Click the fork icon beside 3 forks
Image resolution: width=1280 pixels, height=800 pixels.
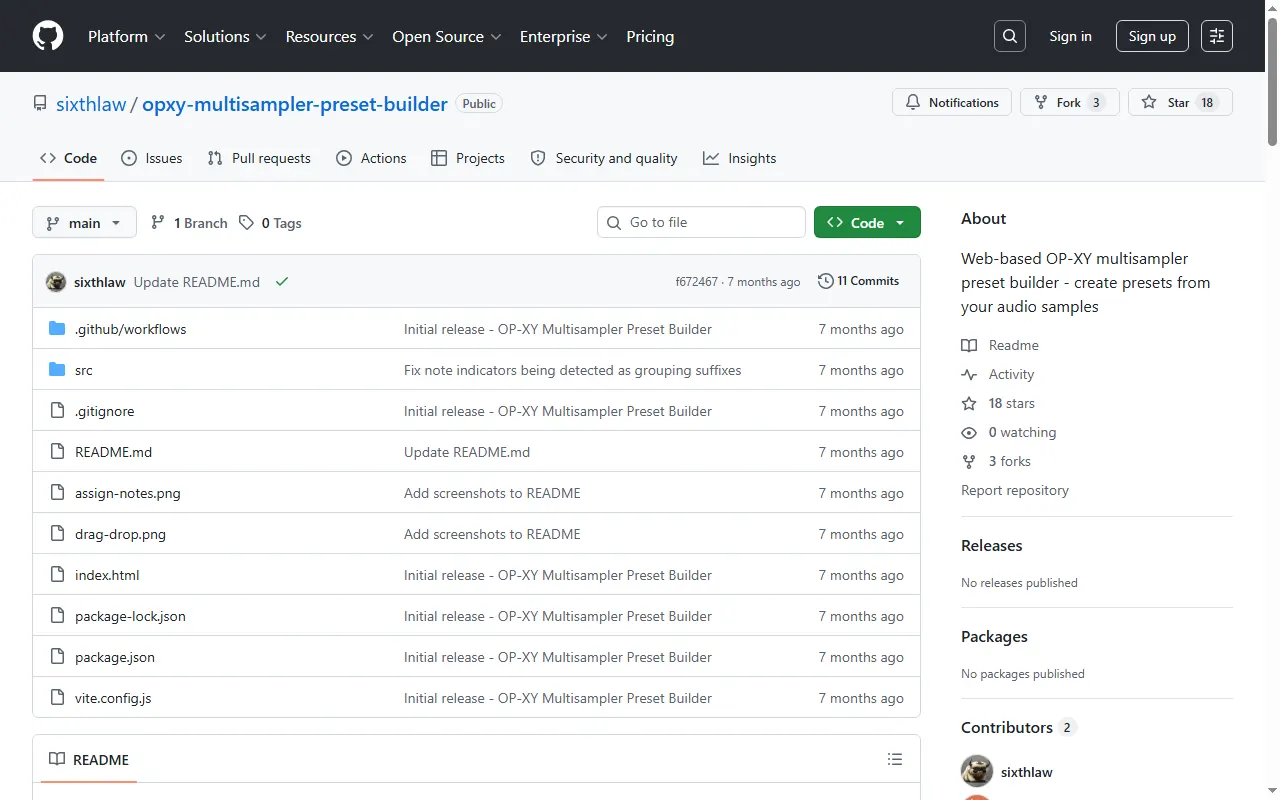[x=969, y=461]
